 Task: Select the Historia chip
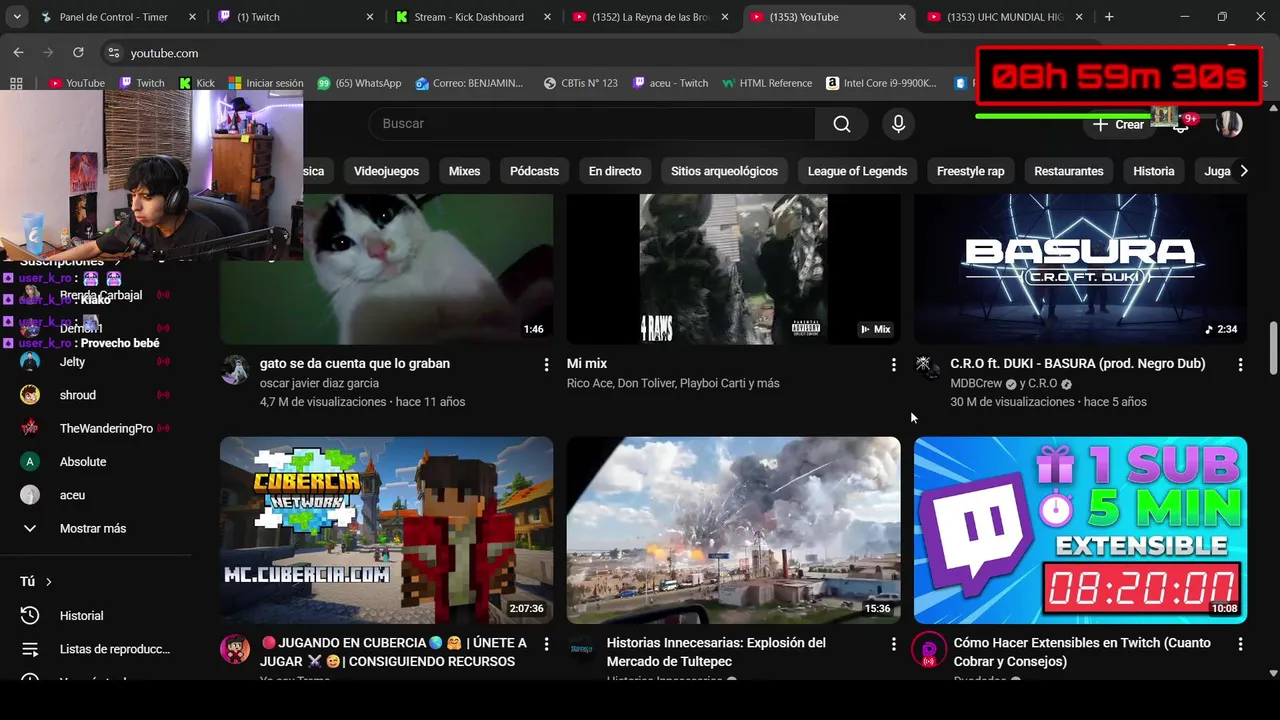(x=1153, y=171)
